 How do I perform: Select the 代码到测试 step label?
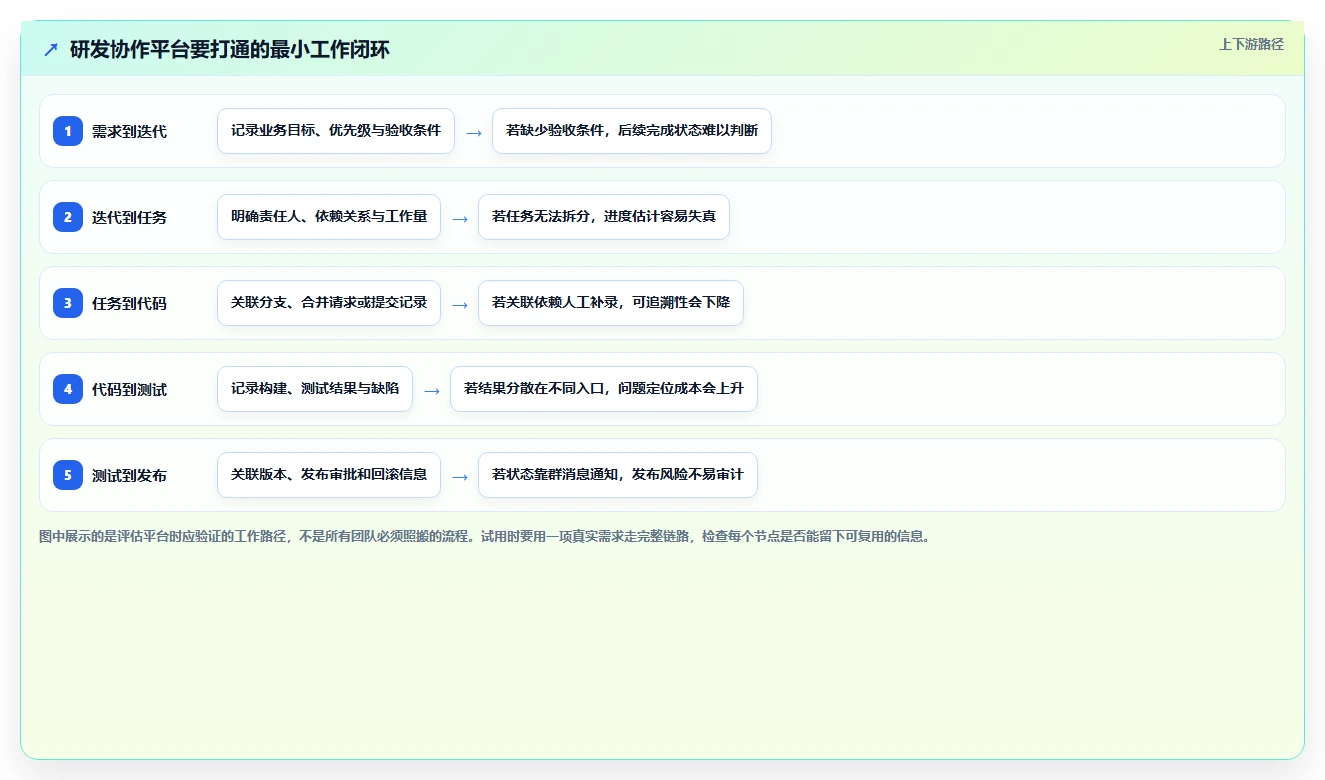(x=129, y=389)
